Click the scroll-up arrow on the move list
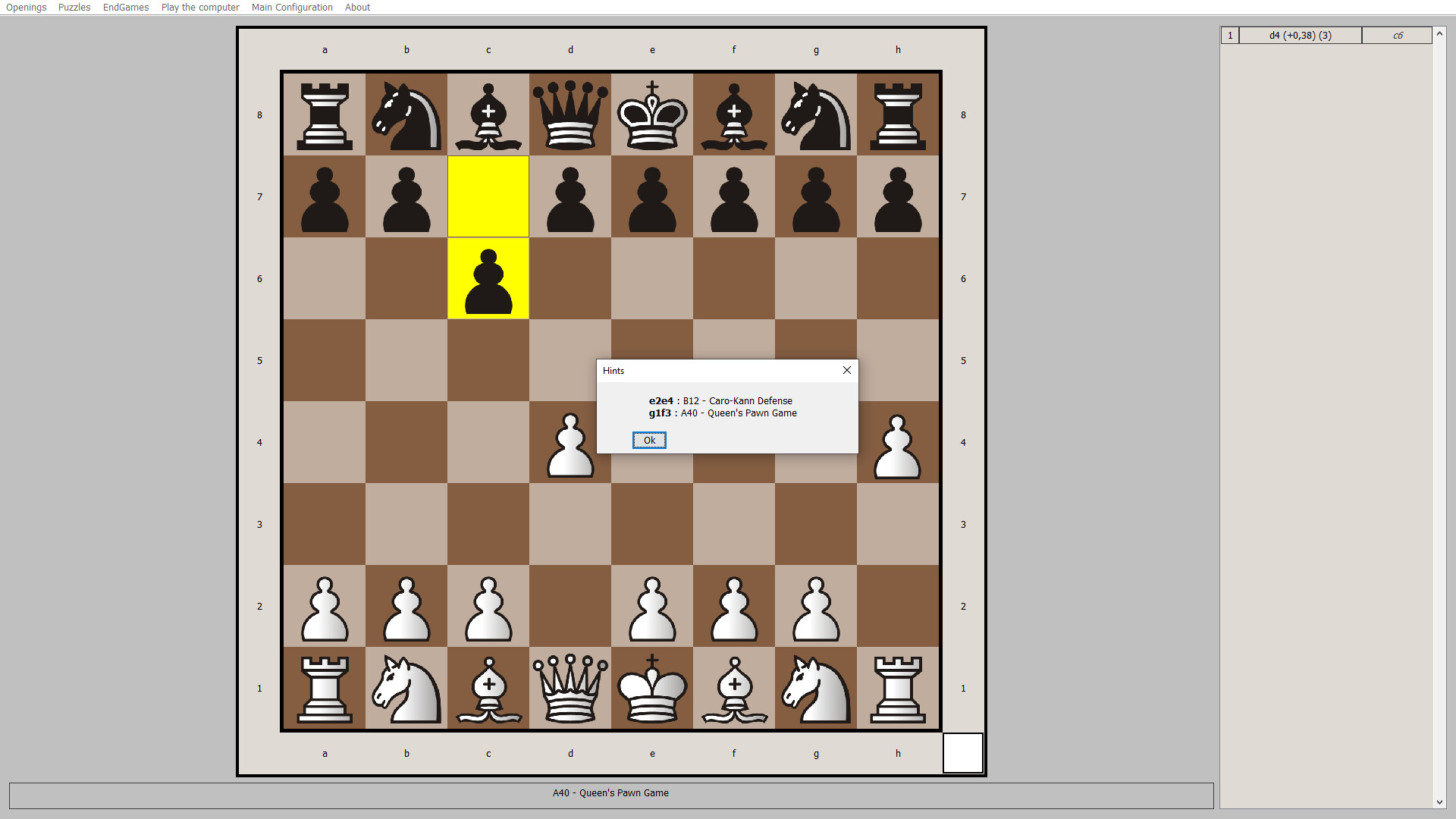Screen dimensions: 1456x819 tap(1439, 34)
